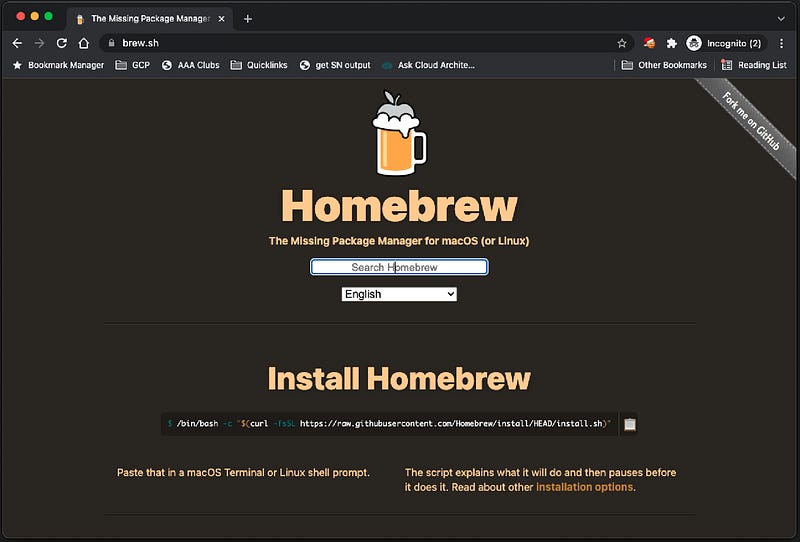Click the browser forward arrow
Screen dimensions: 800x542
pos(39,43)
